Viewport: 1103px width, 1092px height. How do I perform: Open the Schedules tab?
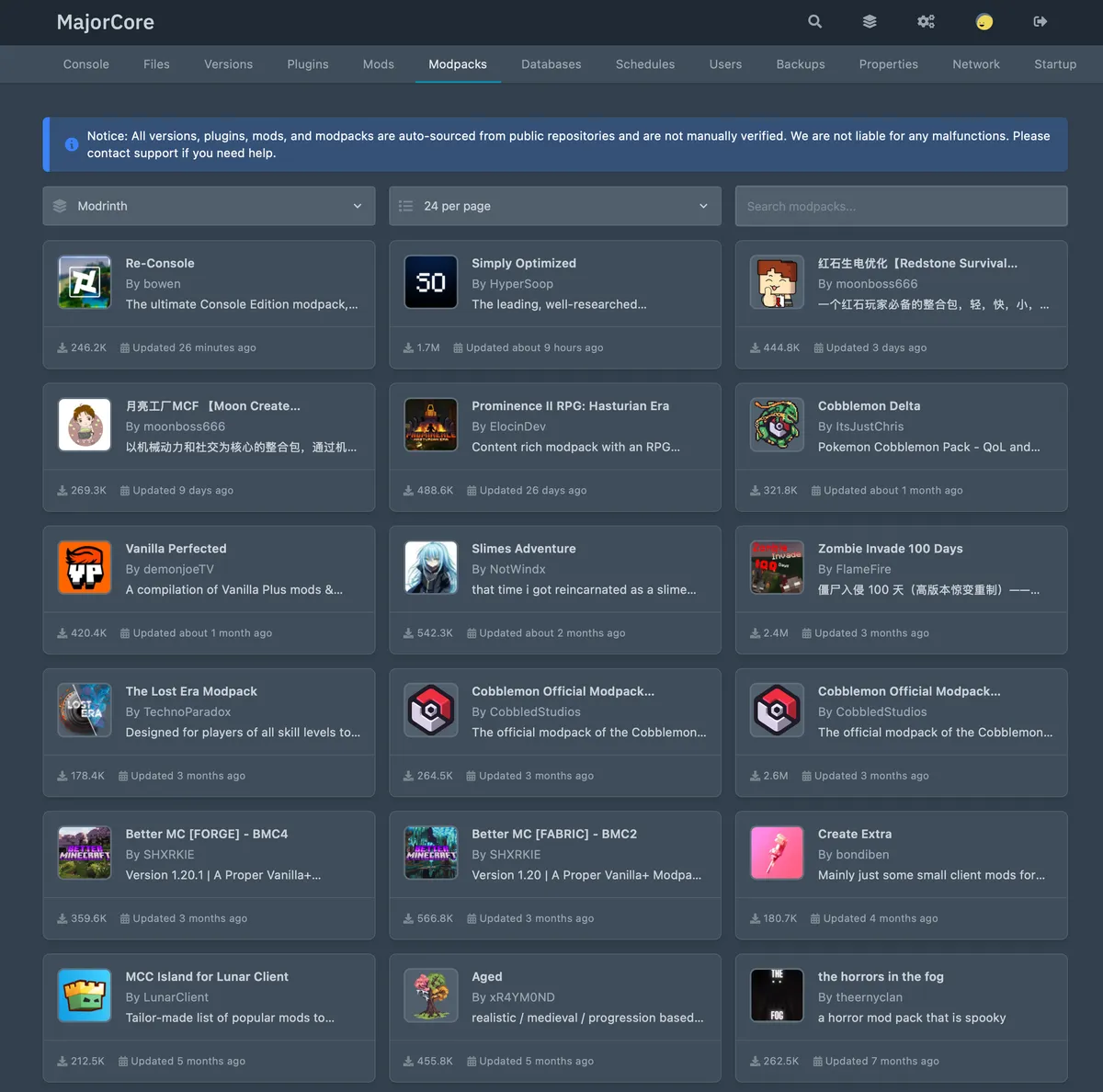(x=645, y=64)
